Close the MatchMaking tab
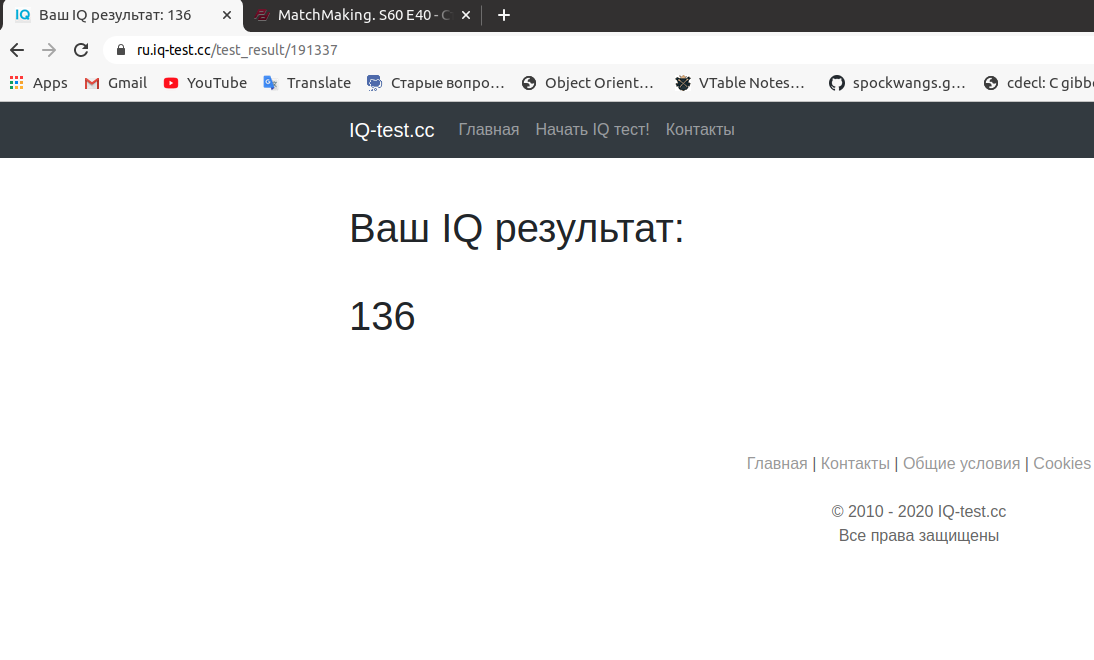The width and height of the screenshot is (1094, 660). click(x=466, y=15)
